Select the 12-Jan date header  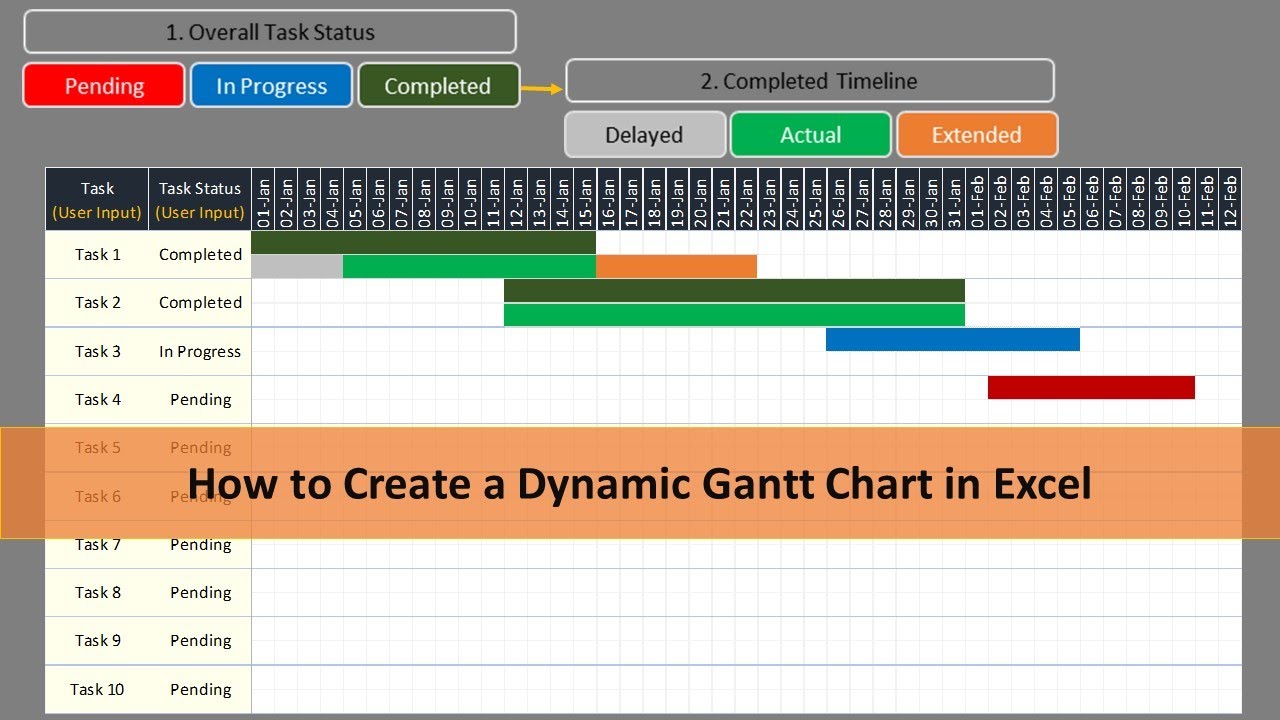516,200
